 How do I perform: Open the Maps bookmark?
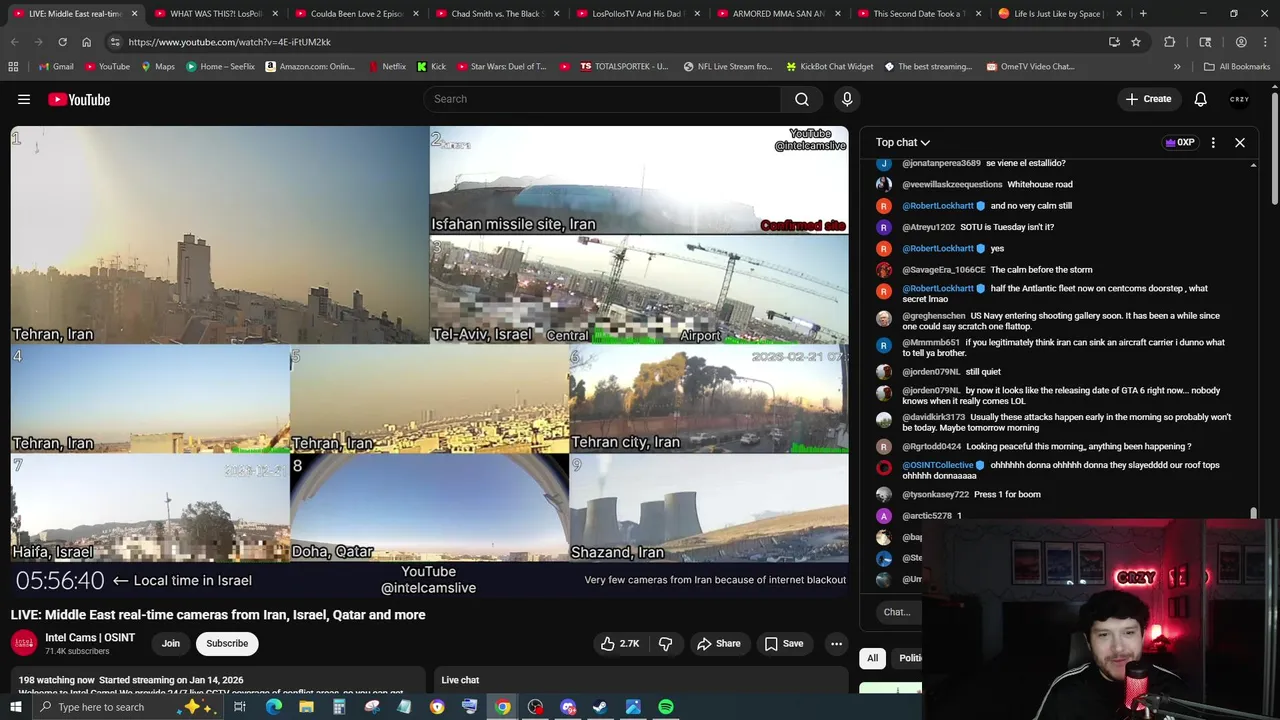[x=157, y=67]
